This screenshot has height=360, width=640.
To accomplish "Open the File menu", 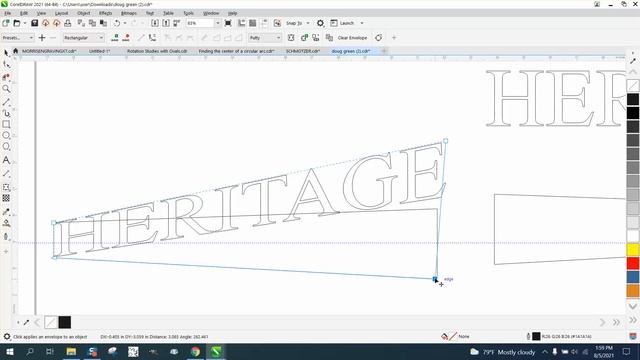I will [7, 13].
